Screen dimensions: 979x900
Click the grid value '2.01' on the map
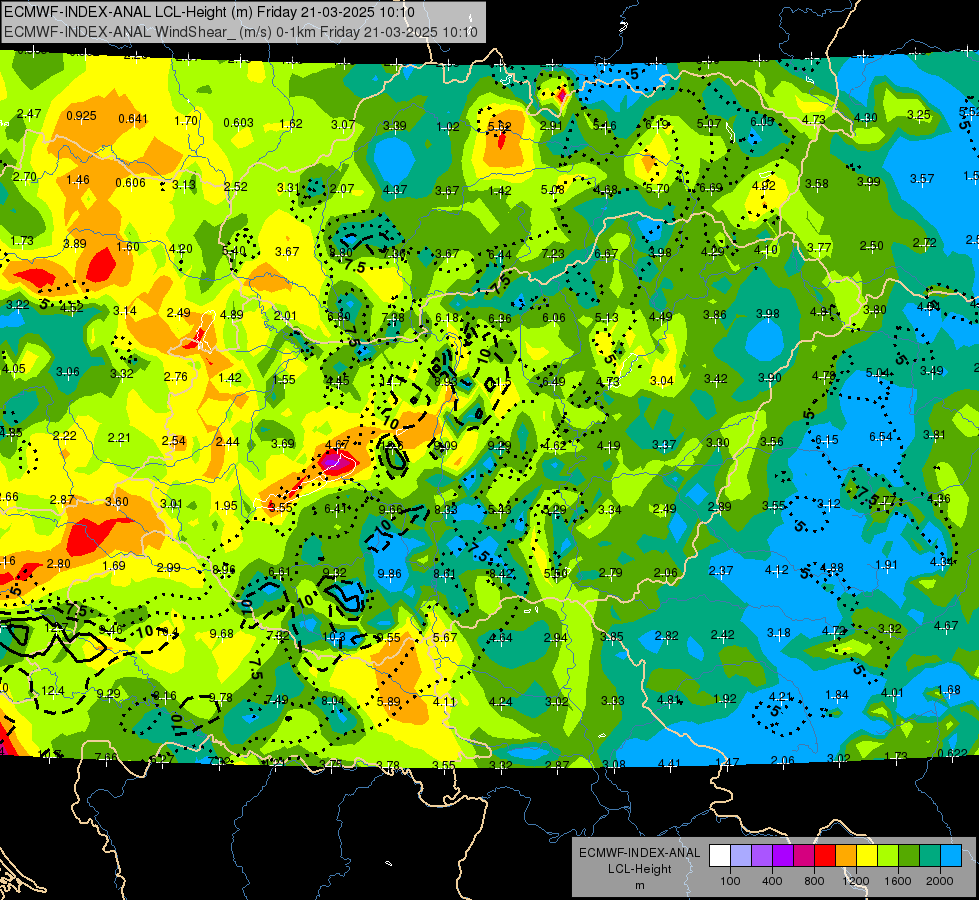(x=285, y=315)
